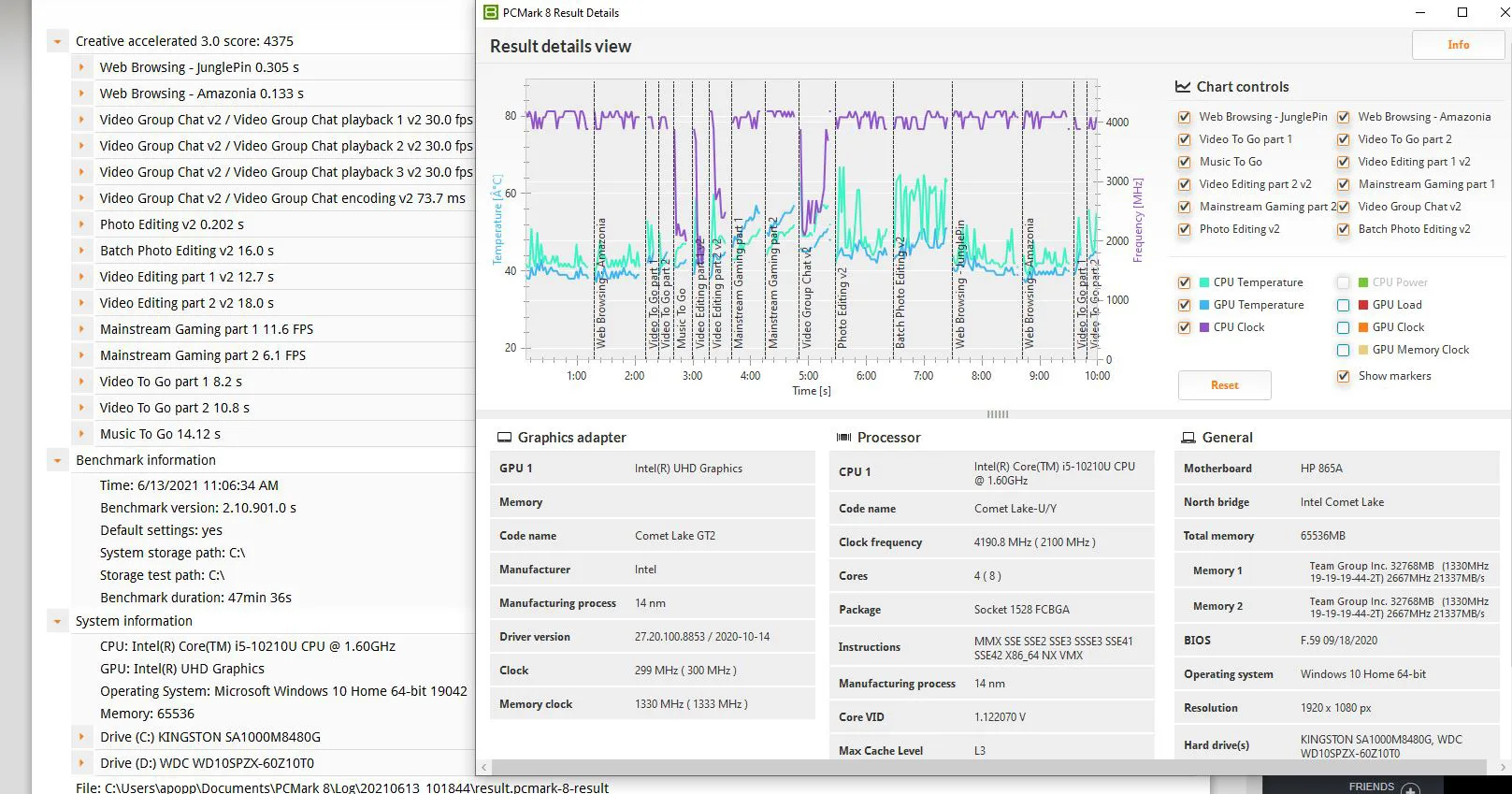Expand Video To Go part 1 8.2 s row

[82, 382]
